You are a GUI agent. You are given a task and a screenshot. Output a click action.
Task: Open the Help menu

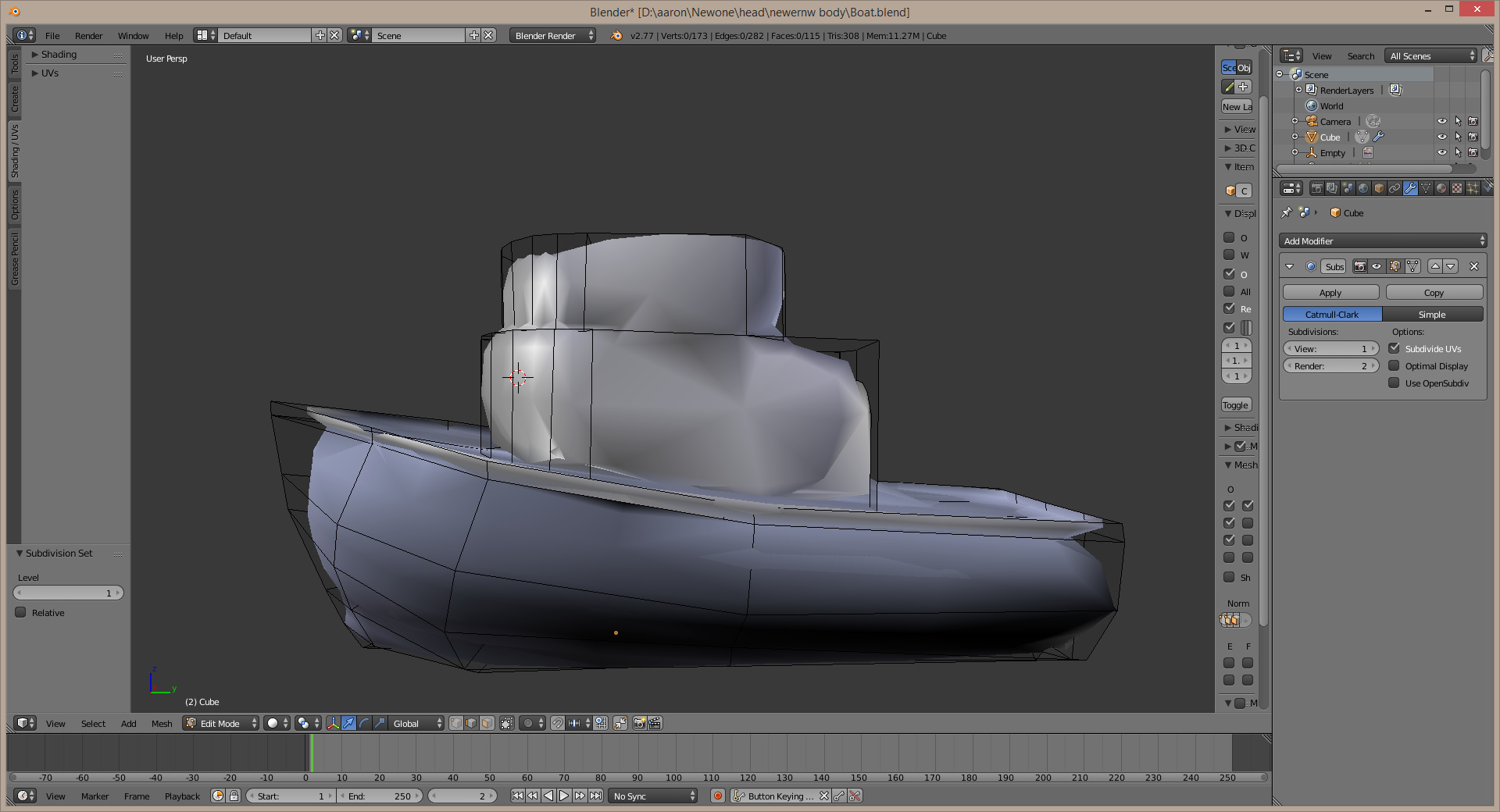[173, 35]
